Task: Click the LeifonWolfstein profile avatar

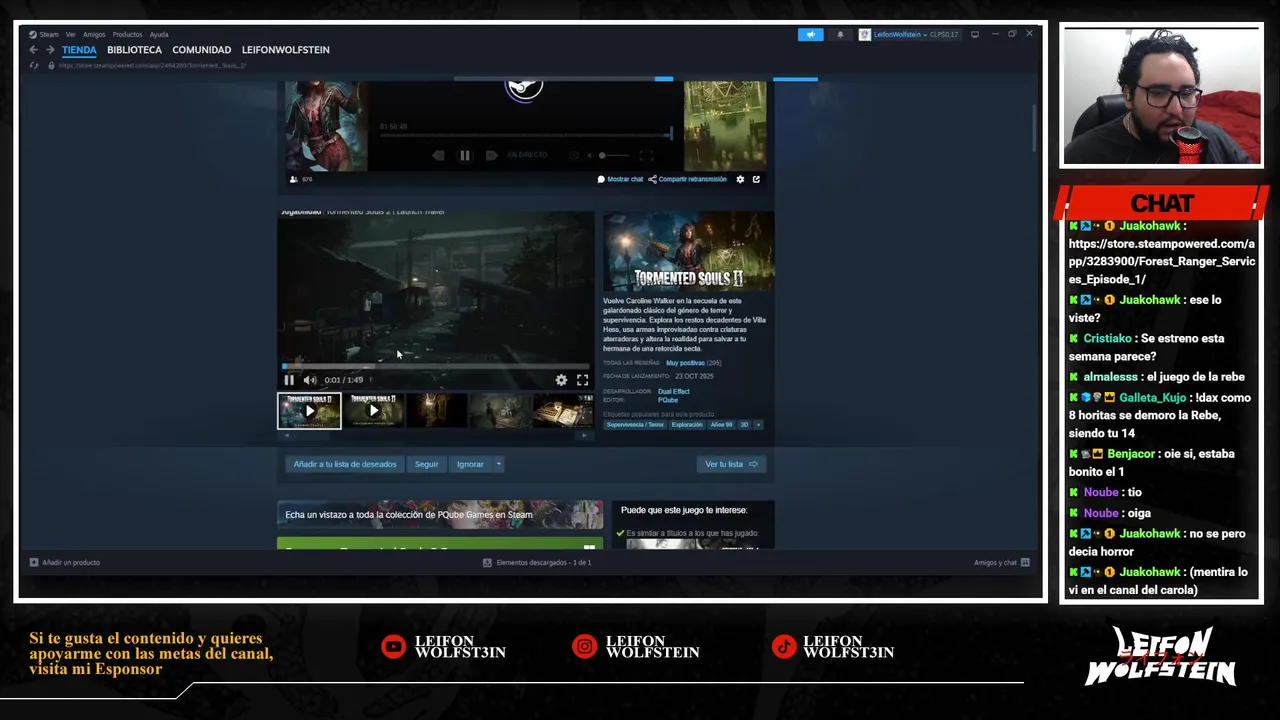Action: pyautogui.click(x=865, y=35)
